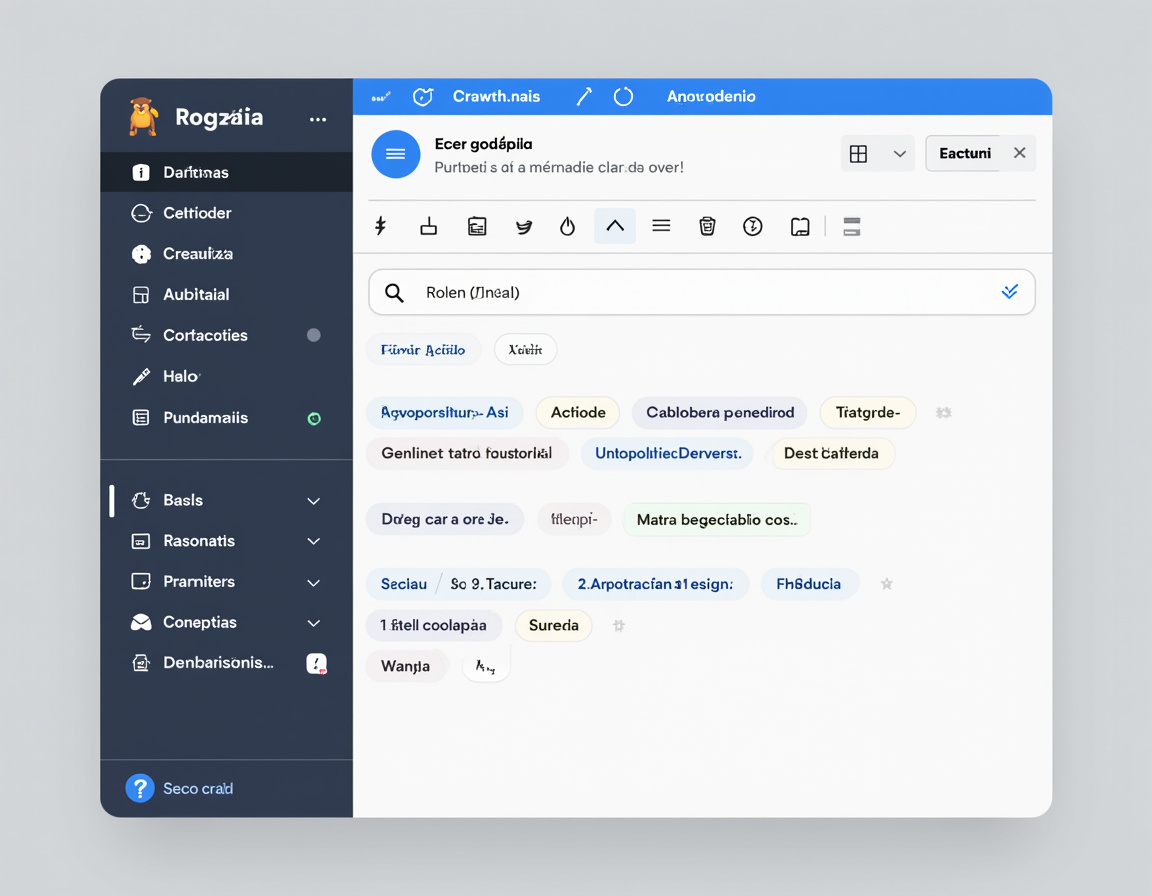Open the trash icon in the toolbar
Screen dimensions: 1152x896
707,226
